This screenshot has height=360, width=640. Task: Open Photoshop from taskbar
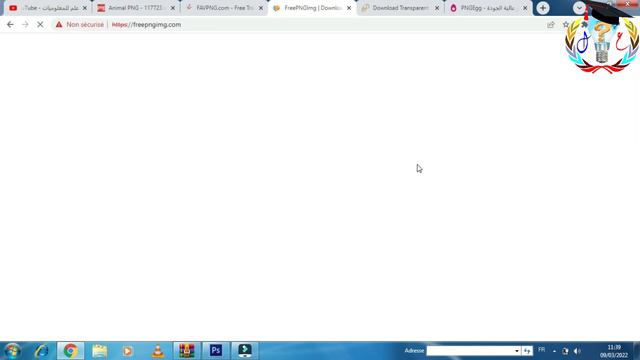(216, 351)
